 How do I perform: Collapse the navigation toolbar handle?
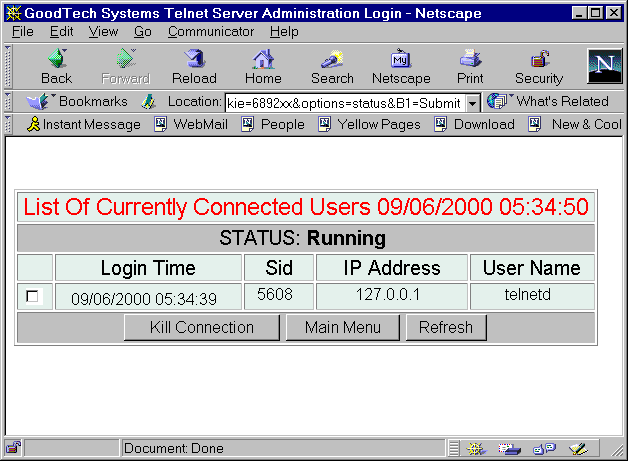click(8, 66)
